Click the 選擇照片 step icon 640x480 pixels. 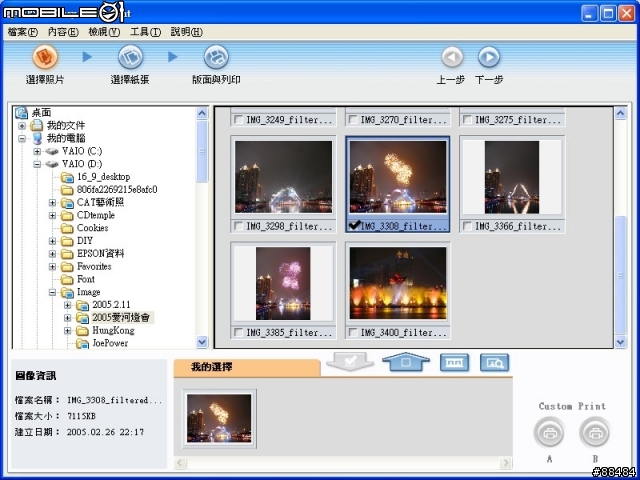tap(45, 56)
